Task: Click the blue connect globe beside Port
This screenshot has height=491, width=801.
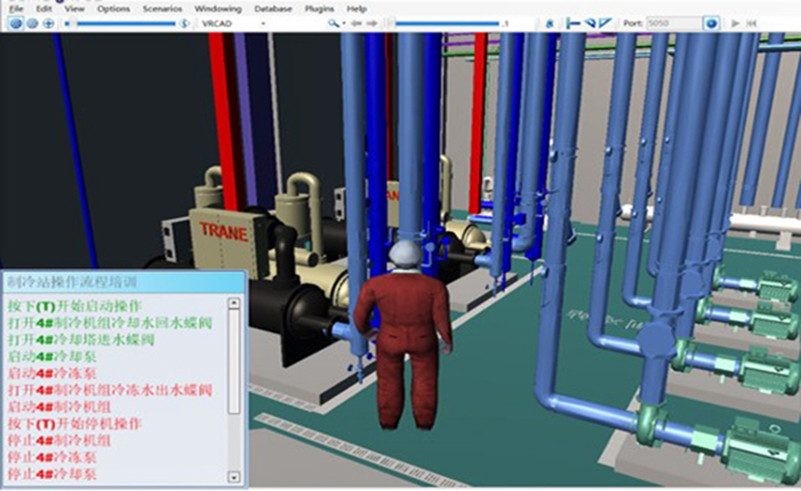Action: pos(711,22)
